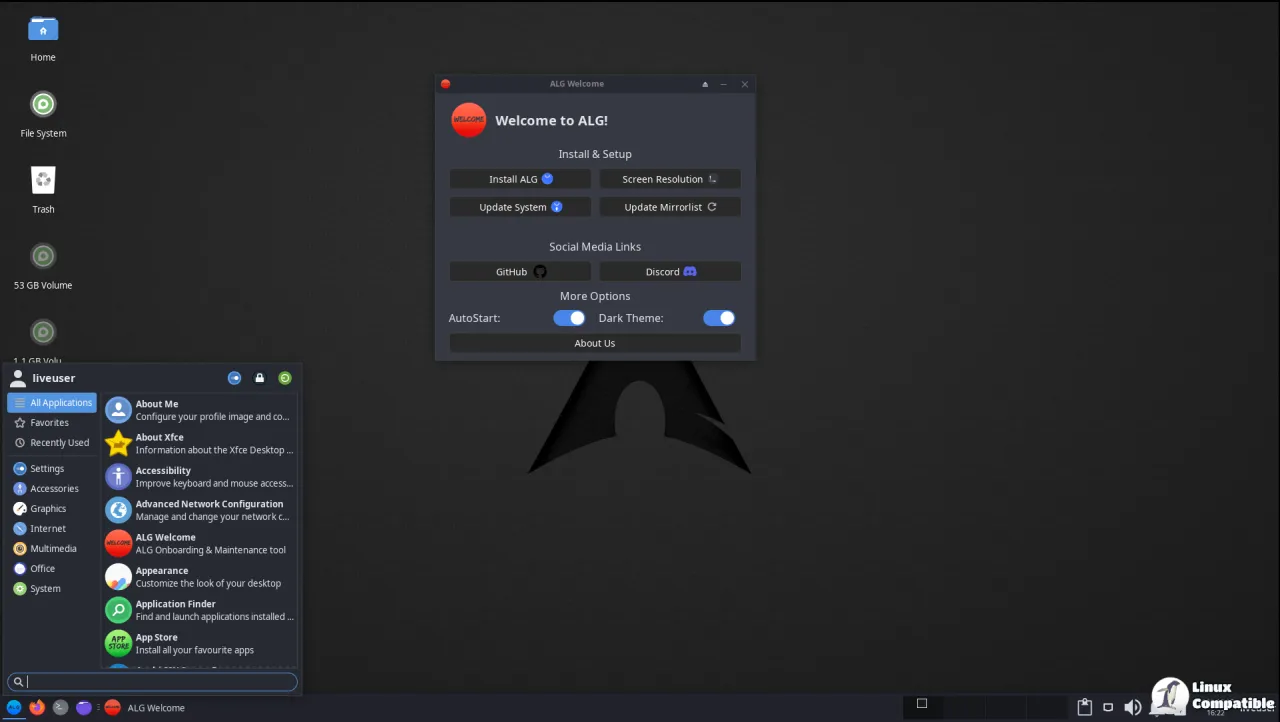Image resolution: width=1280 pixels, height=722 pixels.
Task: Click the green log out icon in menu header
Action: pos(285,378)
